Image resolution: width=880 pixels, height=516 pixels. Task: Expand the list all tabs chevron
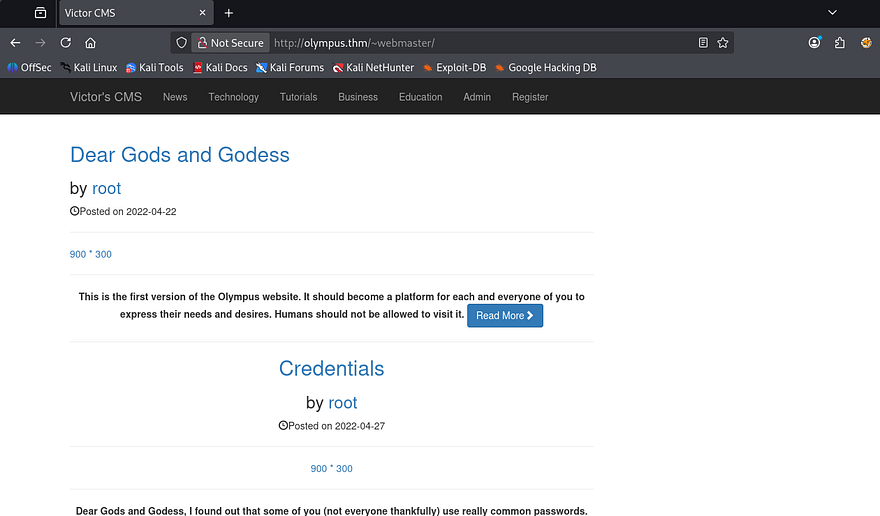point(832,12)
